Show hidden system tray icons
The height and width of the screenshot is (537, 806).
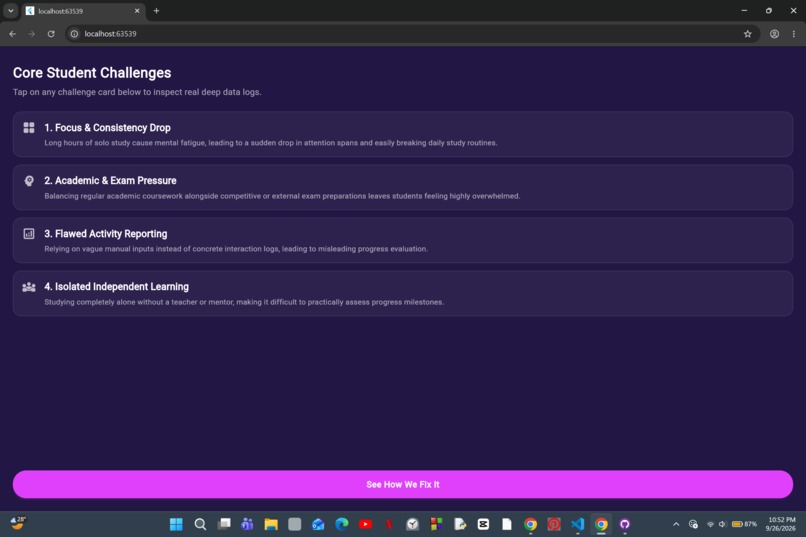676,524
